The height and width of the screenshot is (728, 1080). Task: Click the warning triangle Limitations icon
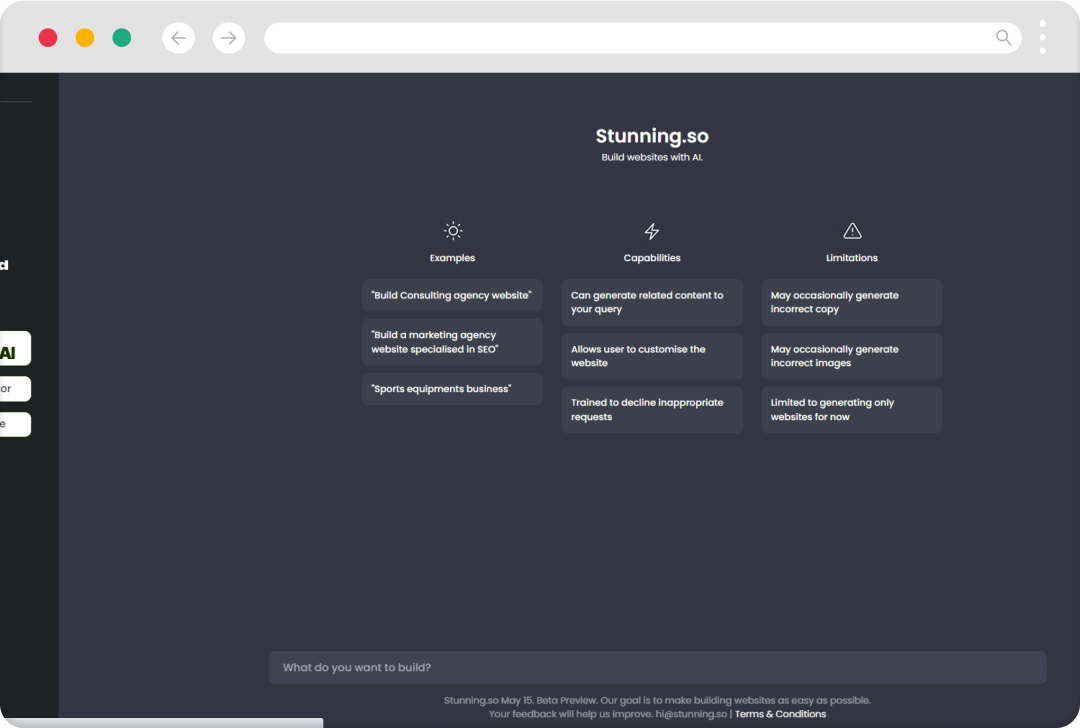852,231
